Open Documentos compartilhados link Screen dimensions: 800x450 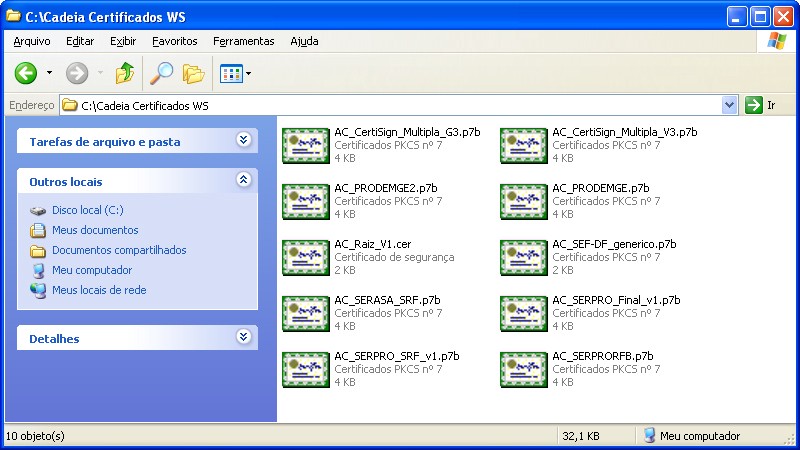tap(119, 250)
